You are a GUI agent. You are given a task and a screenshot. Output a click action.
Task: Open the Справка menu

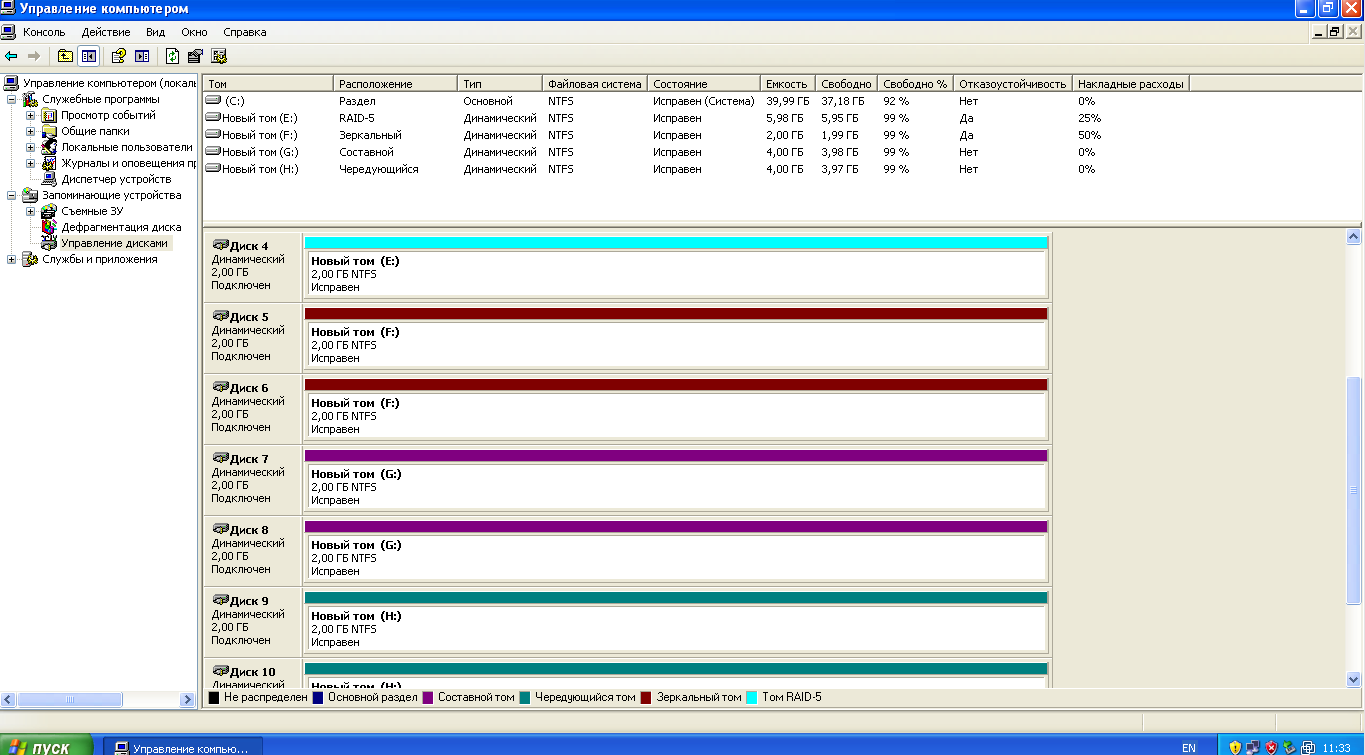pos(245,32)
